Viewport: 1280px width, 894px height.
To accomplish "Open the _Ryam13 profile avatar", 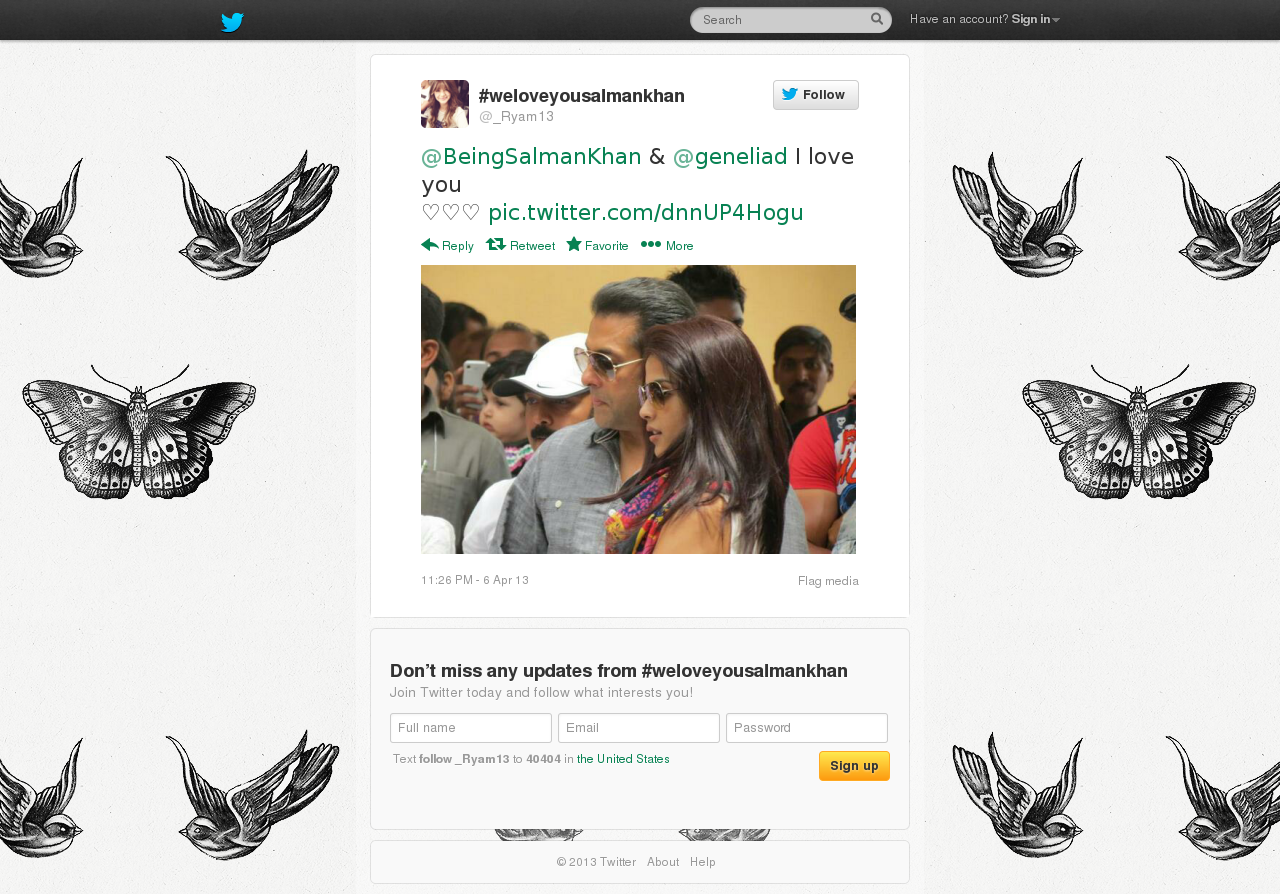I will [445, 104].
